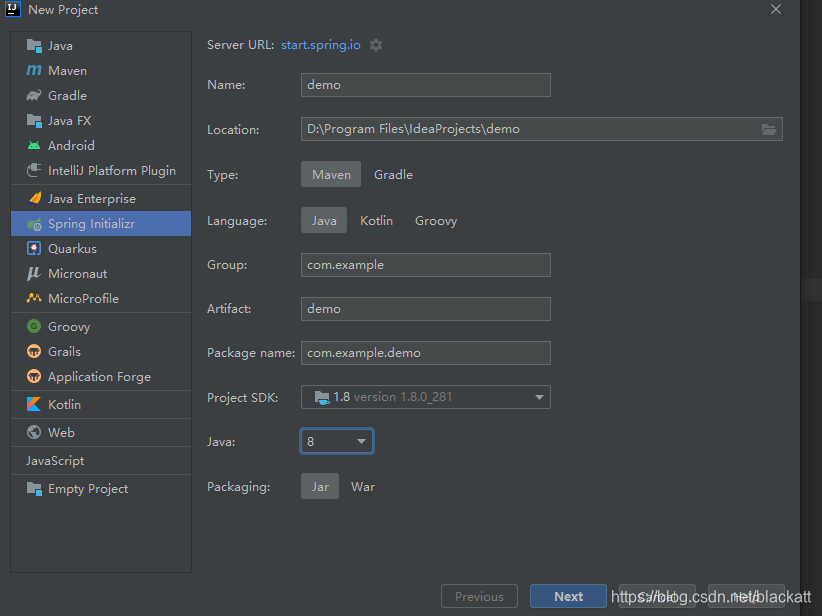Image resolution: width=822 pixels, height=616 pixels.
Task: Open the start.spring.io link
Action: tap(321, 45)
